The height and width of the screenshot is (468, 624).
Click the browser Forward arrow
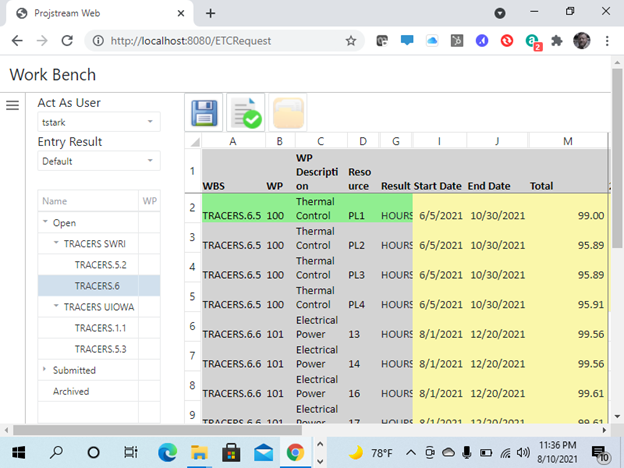coord(42,41)
